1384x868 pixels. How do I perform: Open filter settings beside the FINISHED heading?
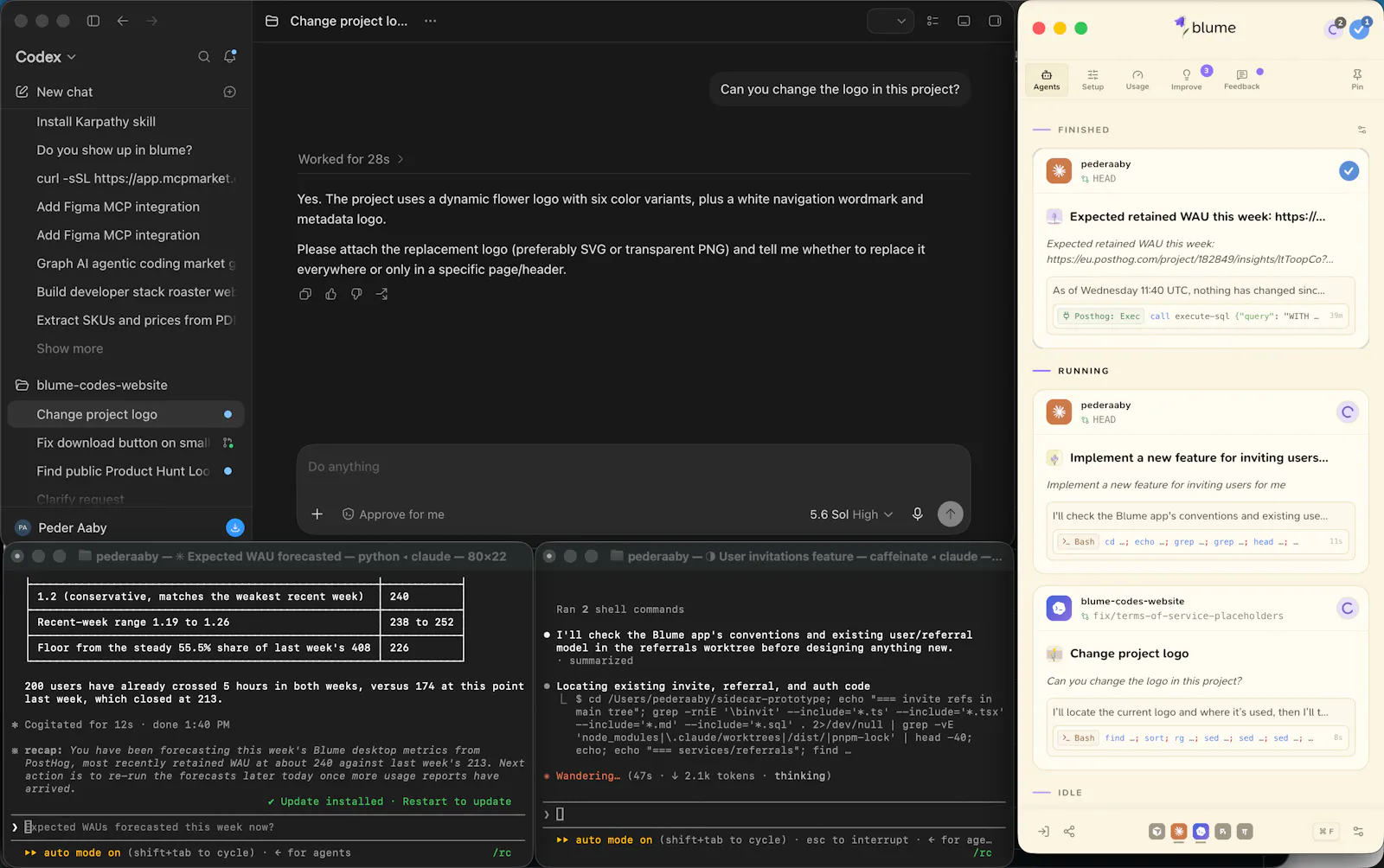tap(1362, 130)
